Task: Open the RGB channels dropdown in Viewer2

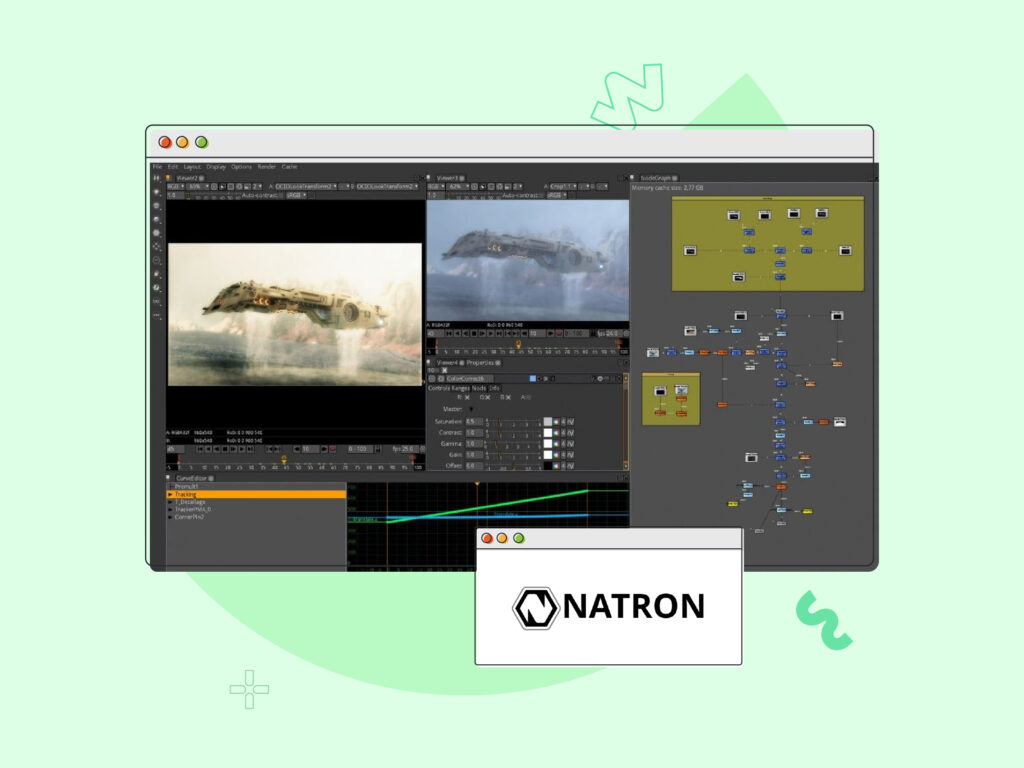Action: coord(174,187)
